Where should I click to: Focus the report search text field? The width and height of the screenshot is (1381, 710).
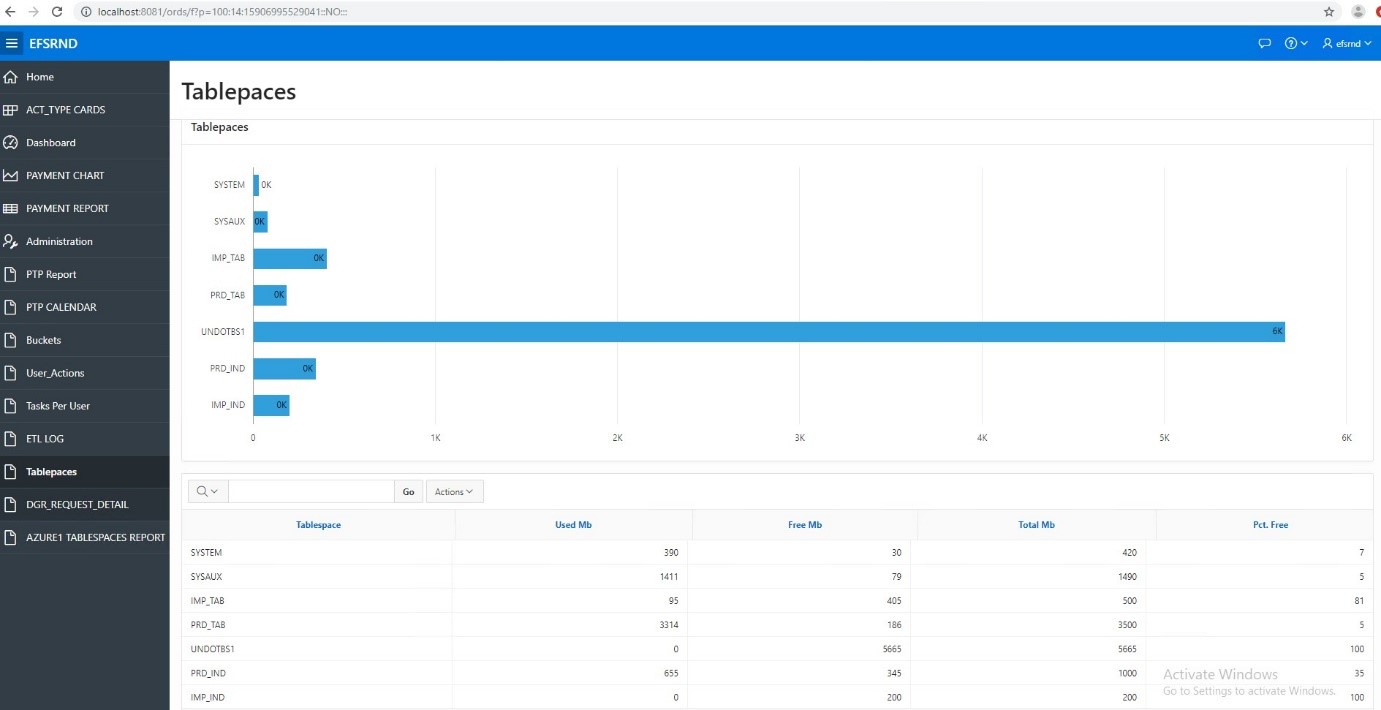[x=311, y=491]
